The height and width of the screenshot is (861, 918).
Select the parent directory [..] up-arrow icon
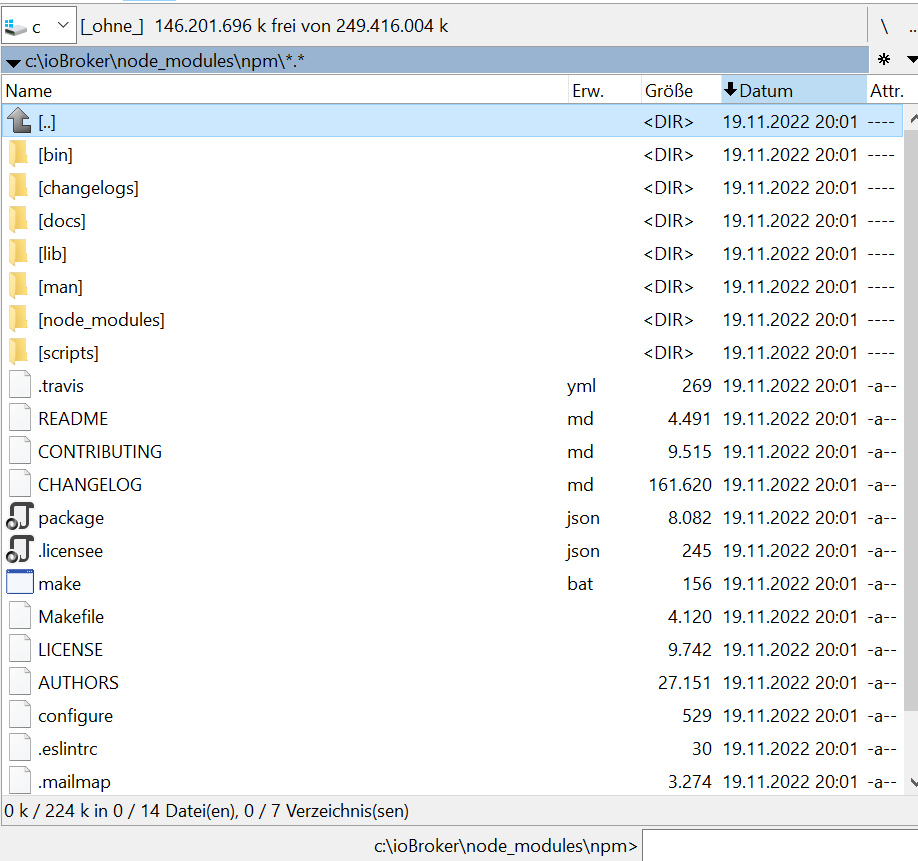point(20,121)
